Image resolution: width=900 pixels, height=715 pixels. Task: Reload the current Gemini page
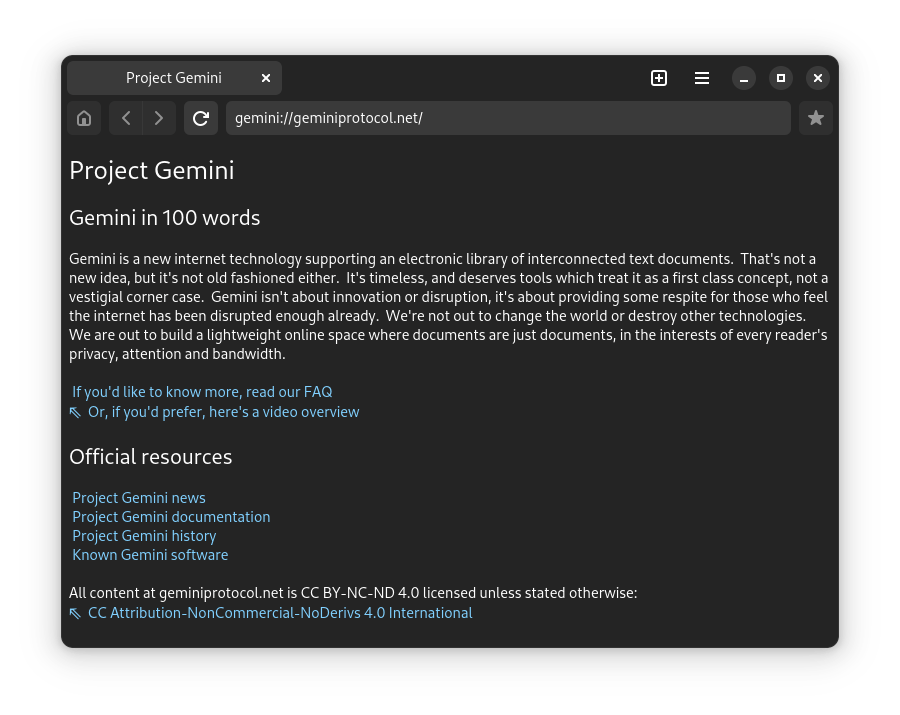click(201, 118)
